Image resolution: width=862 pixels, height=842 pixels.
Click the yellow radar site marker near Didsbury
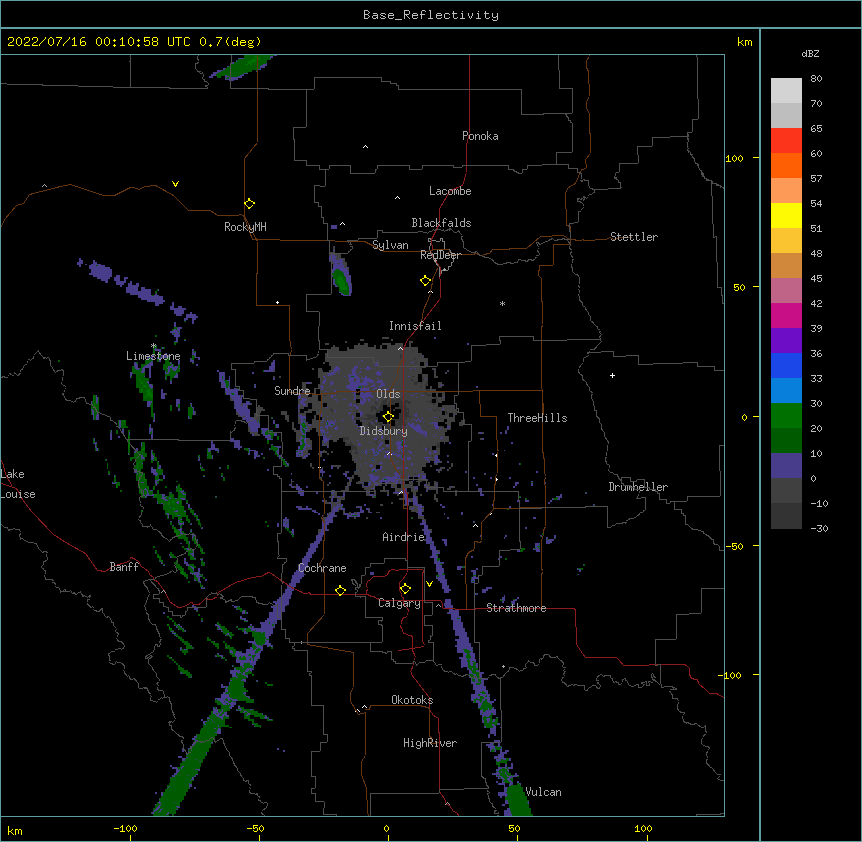coord(388,417)
